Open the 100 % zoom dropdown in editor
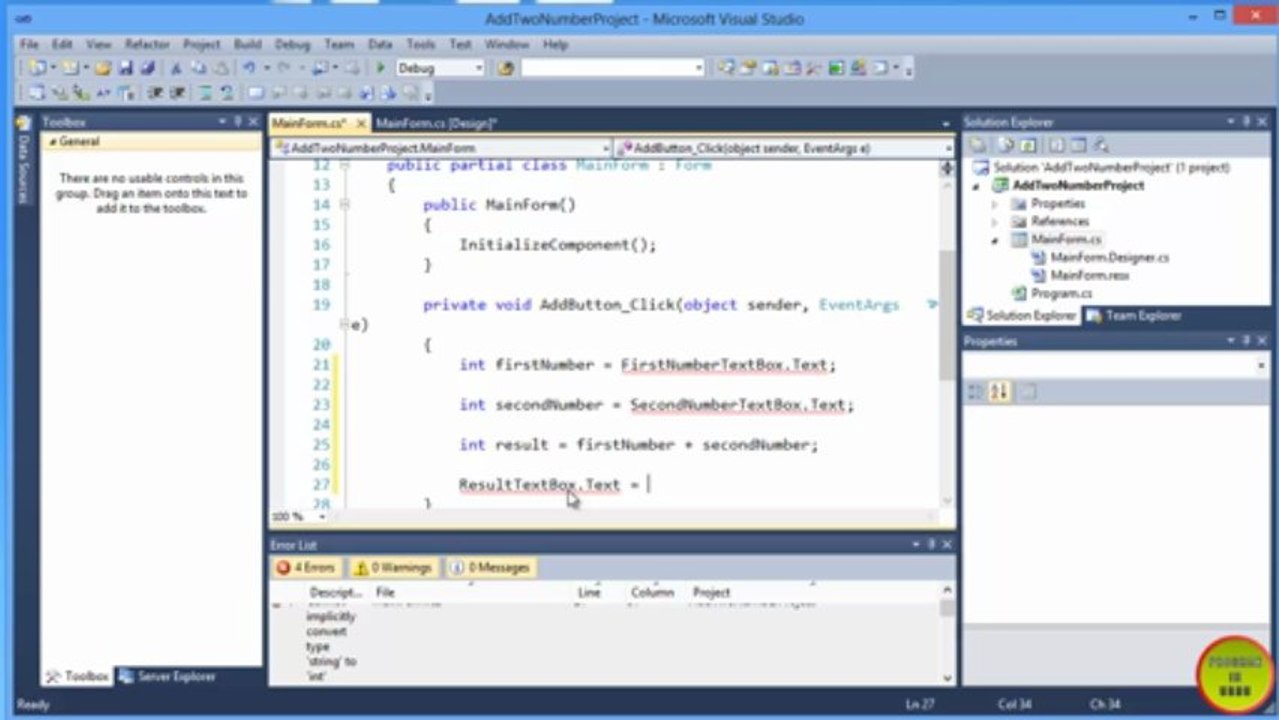The image size is (1279, 720). point(322,517)
